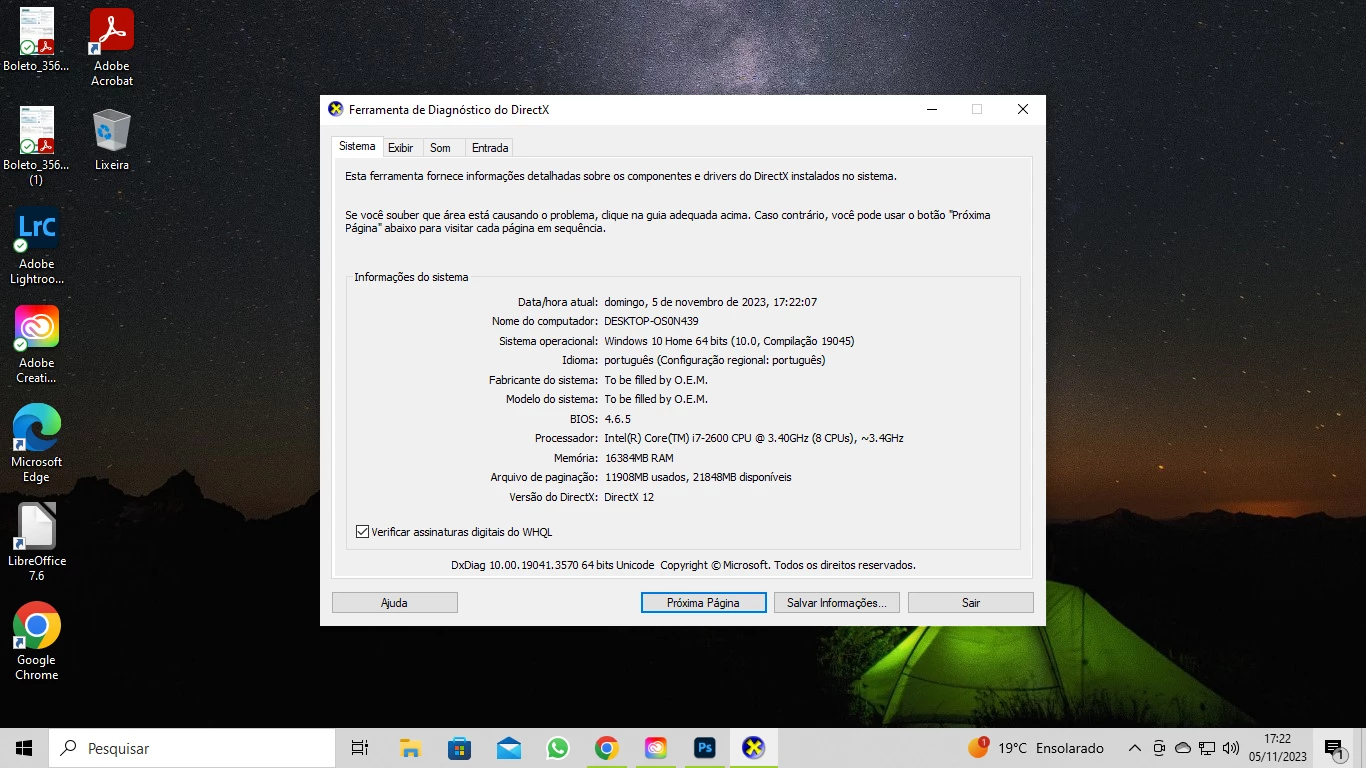Minimize the DirectX diagnostic window

(932, 109)
